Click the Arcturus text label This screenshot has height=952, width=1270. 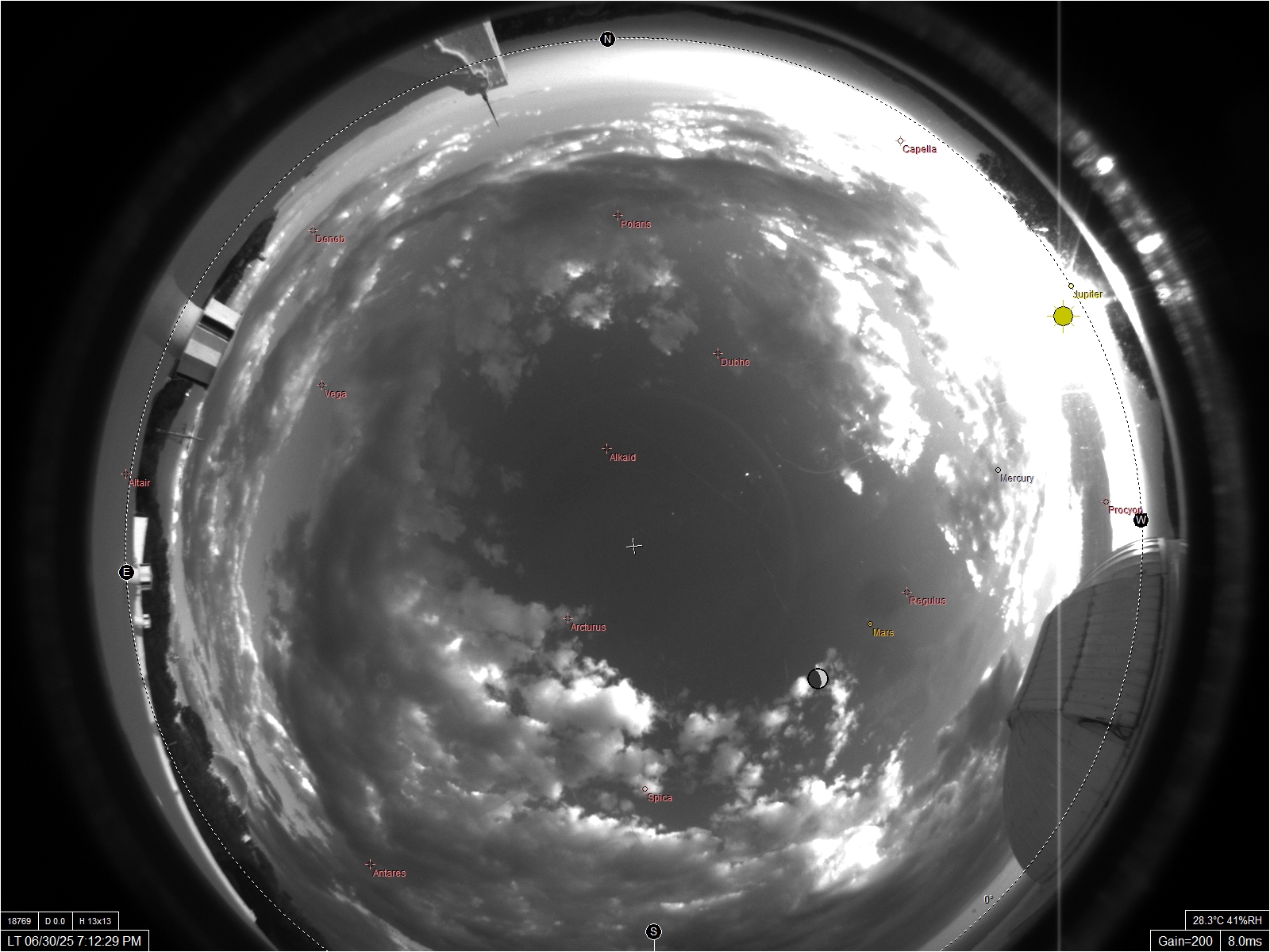pos(588,628)
